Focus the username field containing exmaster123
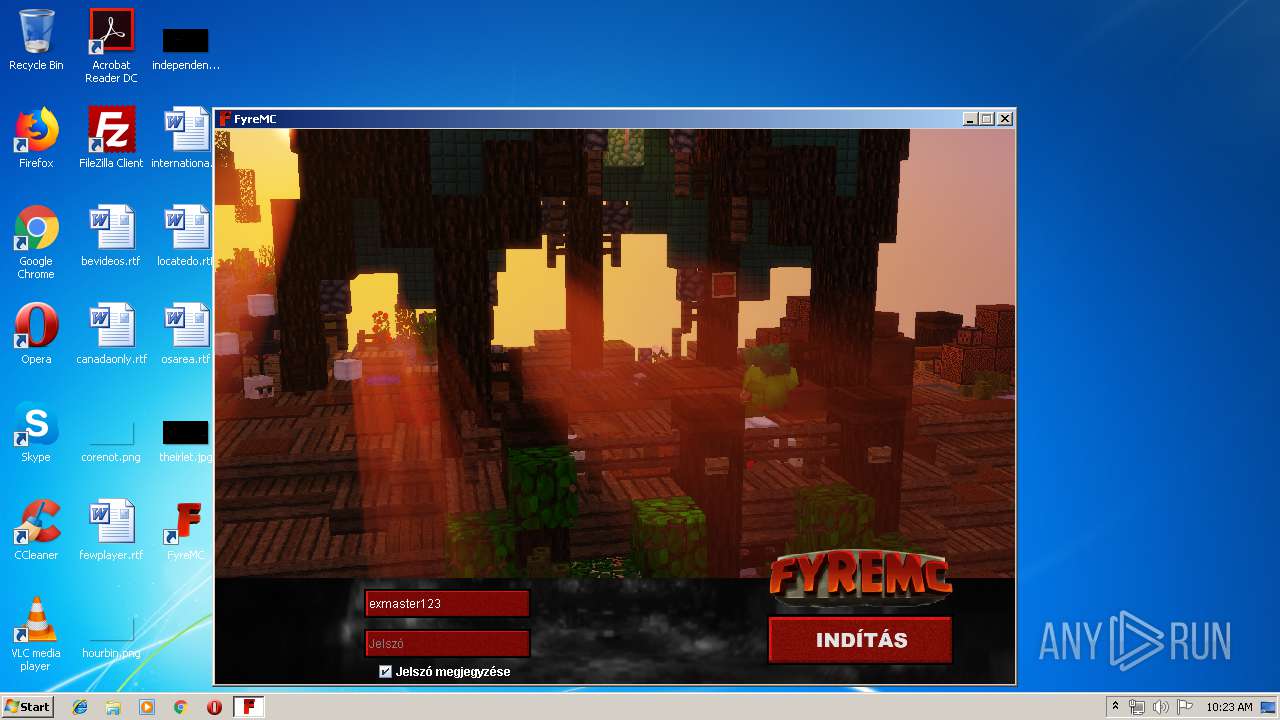1280x720 pixels. pos(447,604)
